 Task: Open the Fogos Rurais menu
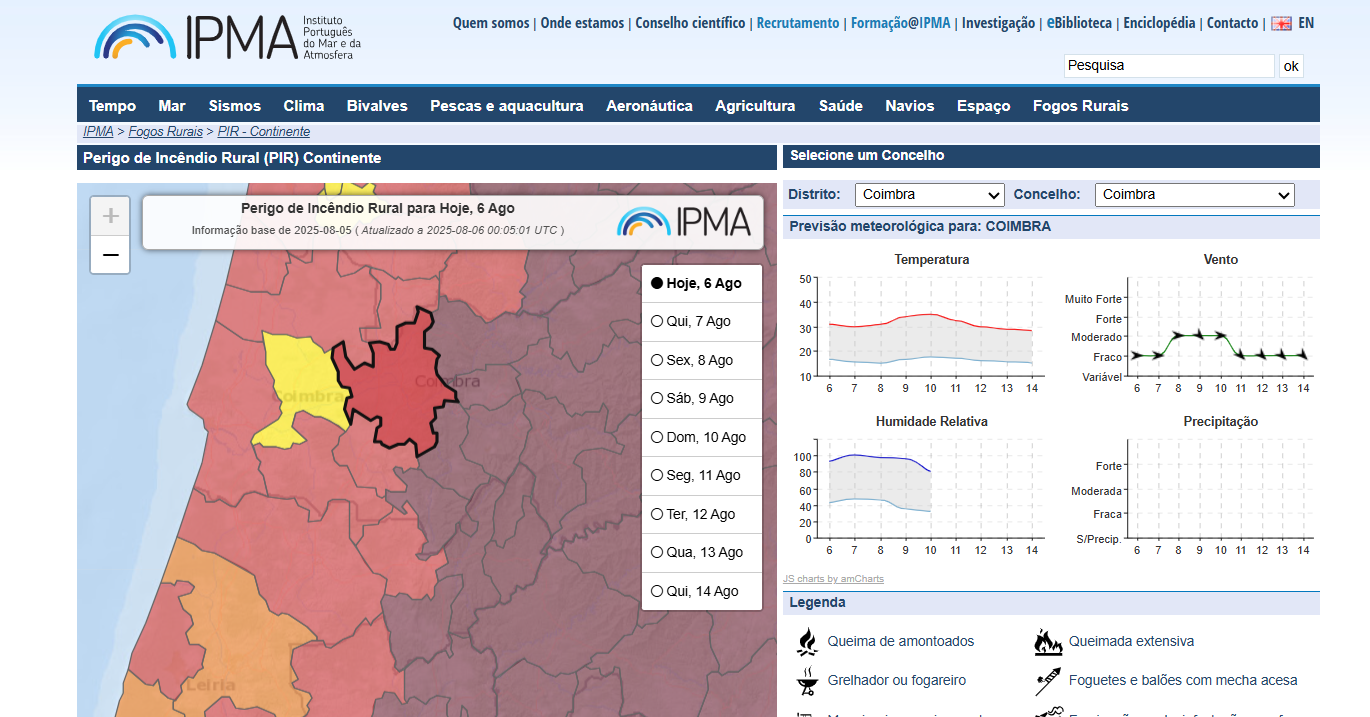coord(1080,106)
